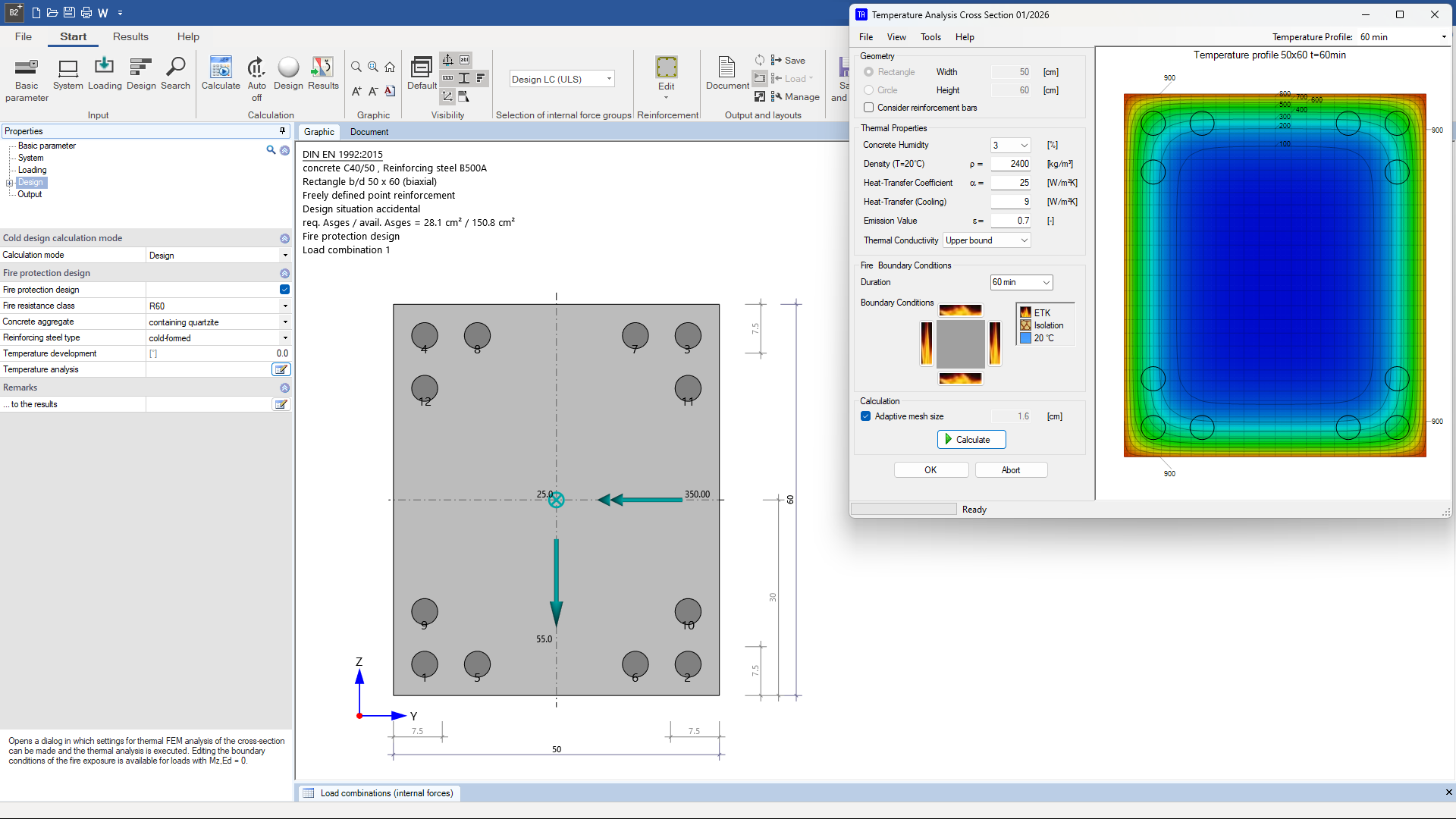
Task: Switch to the Document tab
Action: 369,132
